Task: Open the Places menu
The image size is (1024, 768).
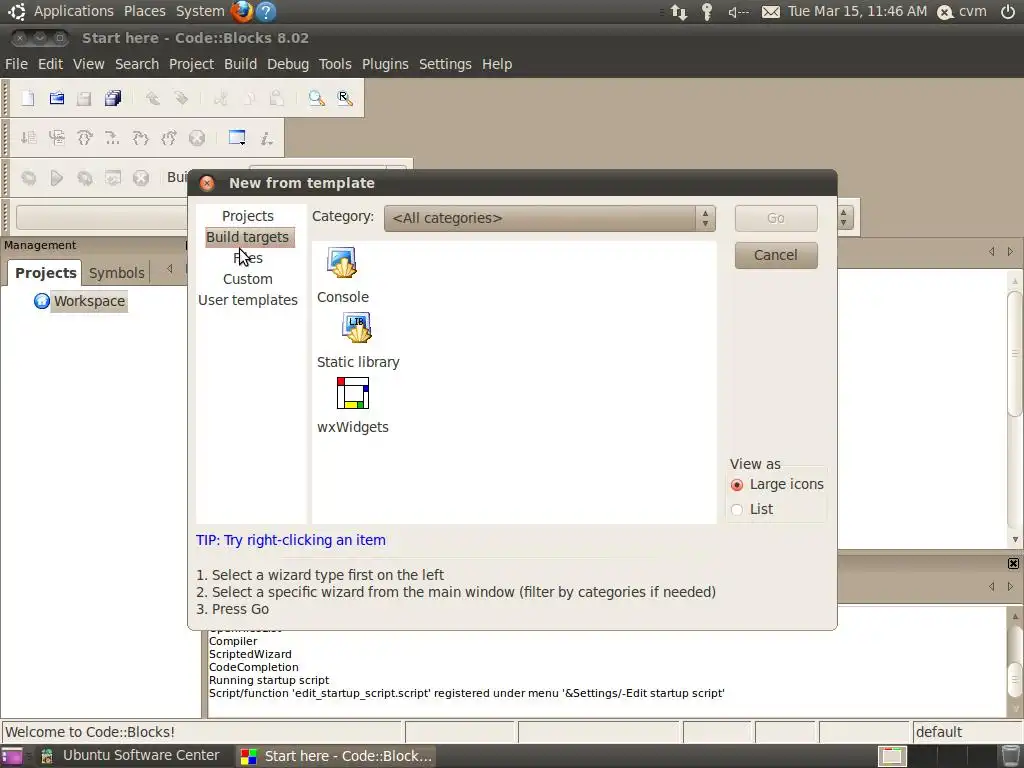Action: tap(144, 11)
